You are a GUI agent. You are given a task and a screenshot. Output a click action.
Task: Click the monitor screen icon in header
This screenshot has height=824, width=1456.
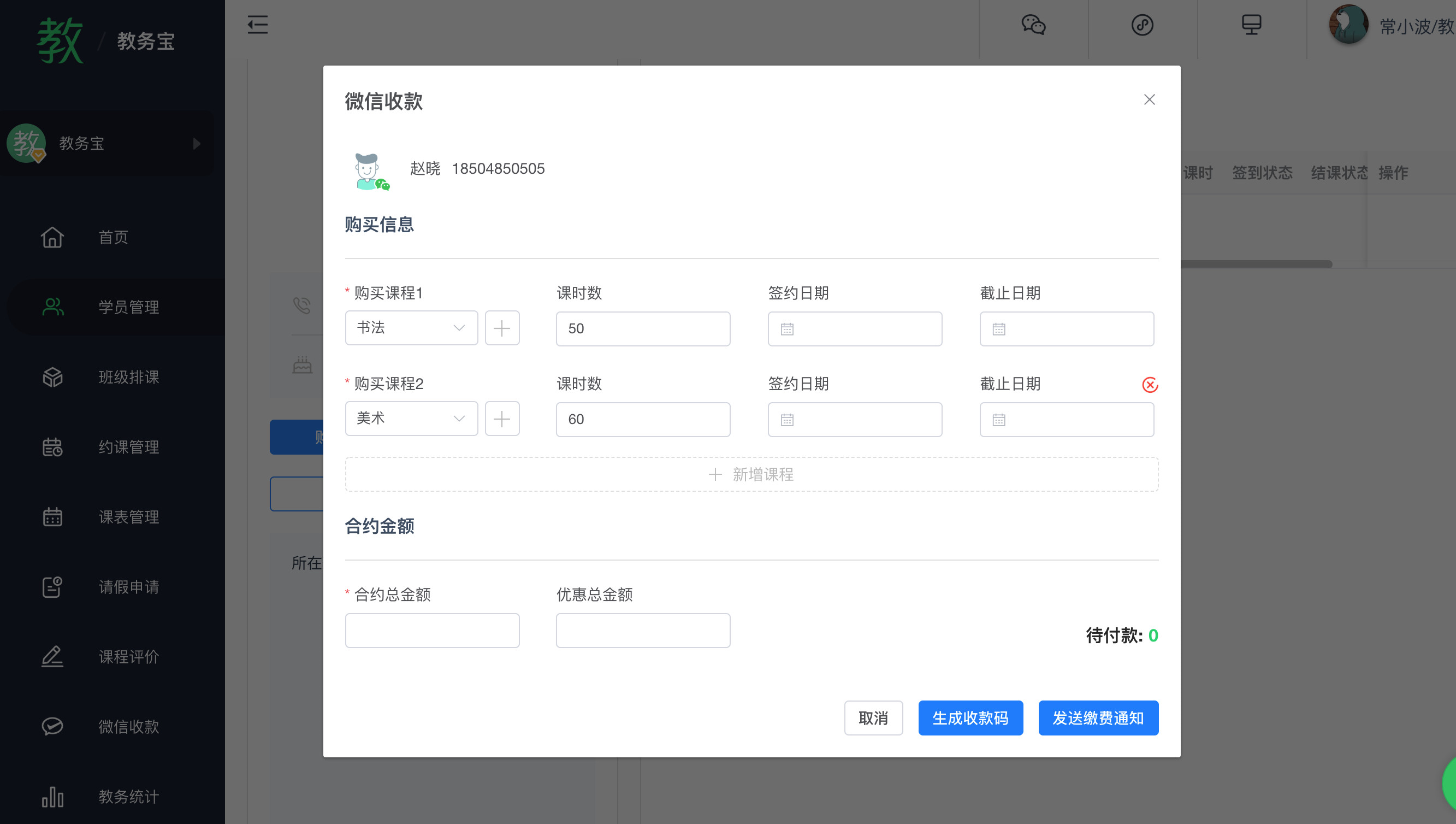pyautogui.click(x=1251, y=25)
